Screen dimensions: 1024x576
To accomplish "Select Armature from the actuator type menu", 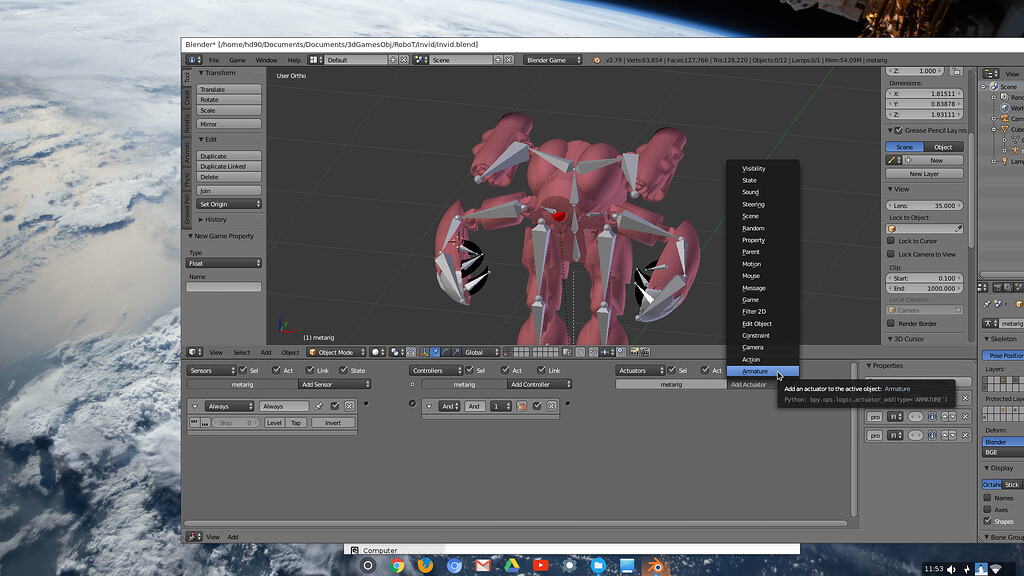I will coord(762,371).
